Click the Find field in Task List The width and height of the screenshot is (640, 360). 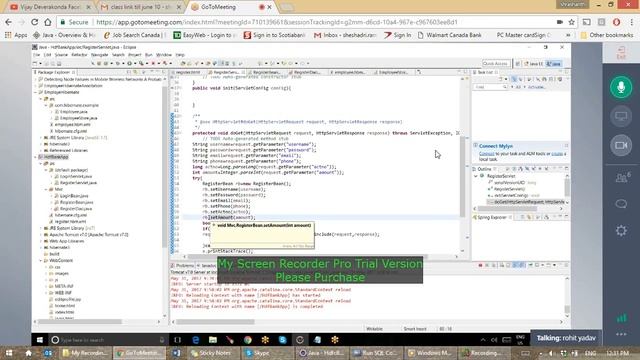point(490,87)
